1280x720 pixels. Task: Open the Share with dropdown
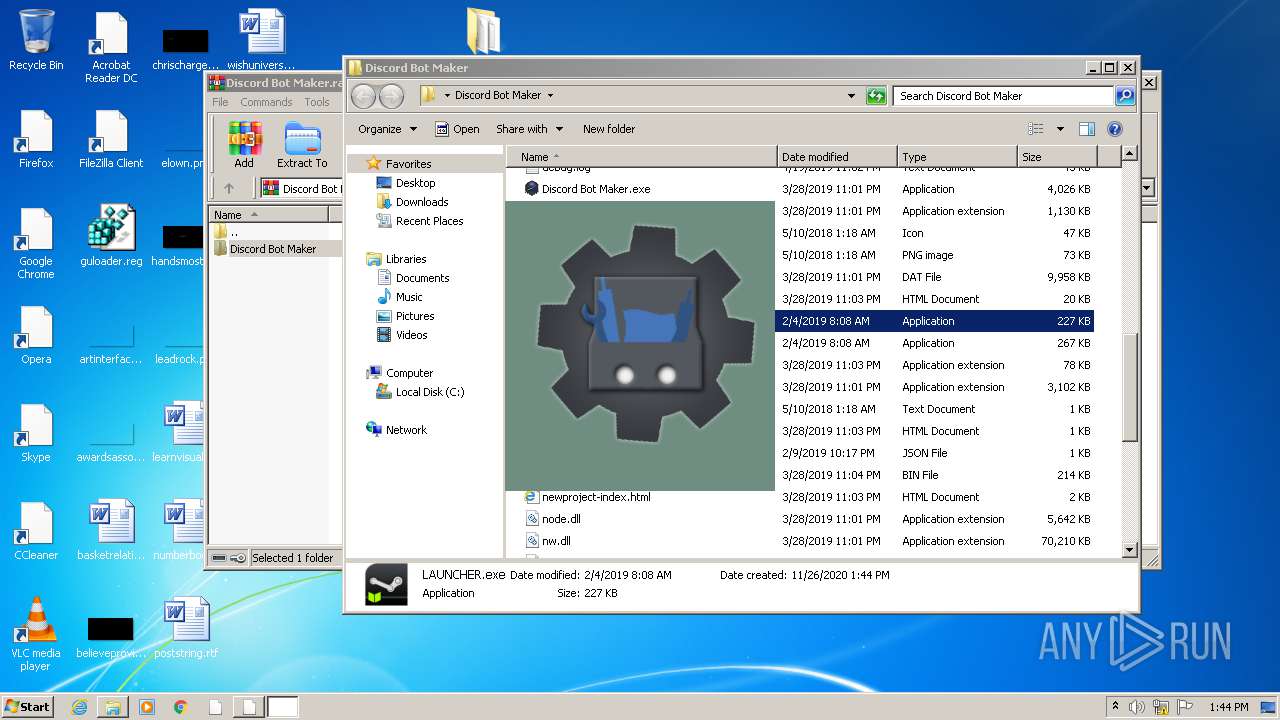pyautogui.click(x=530, y=129)
